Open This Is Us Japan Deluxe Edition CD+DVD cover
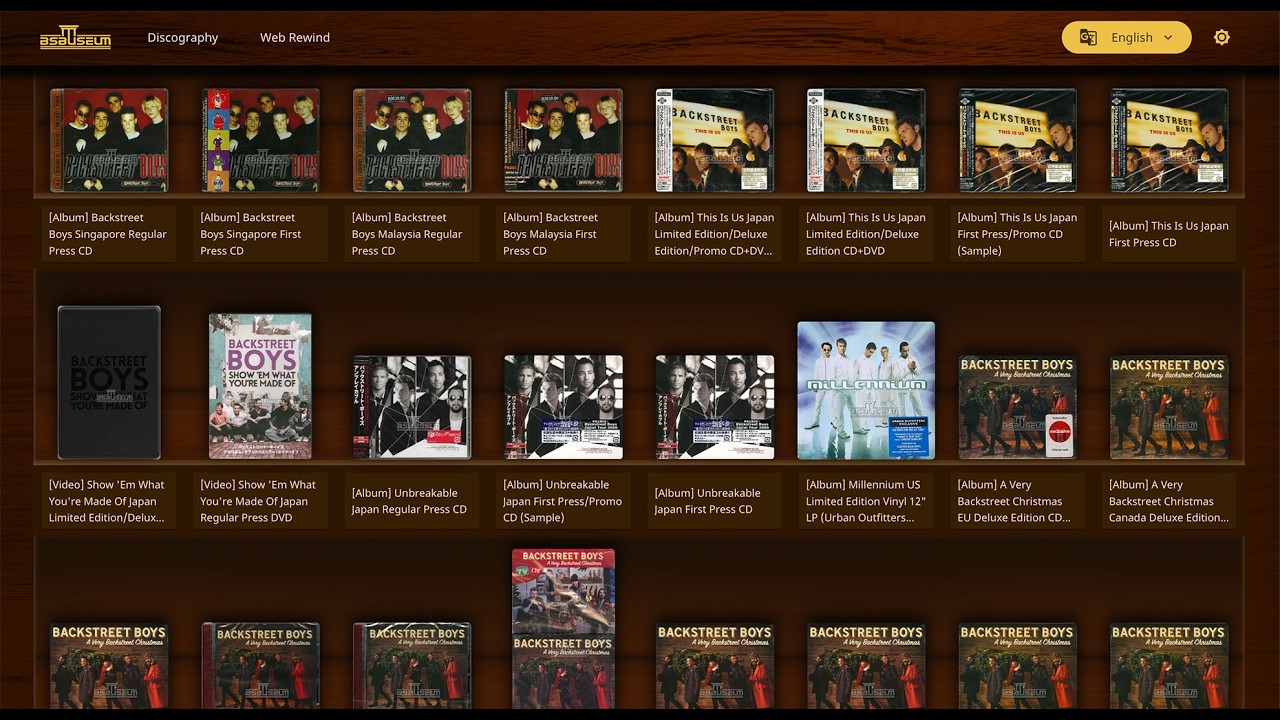Viewport: 1280px width, 720px height. (866, 140)
